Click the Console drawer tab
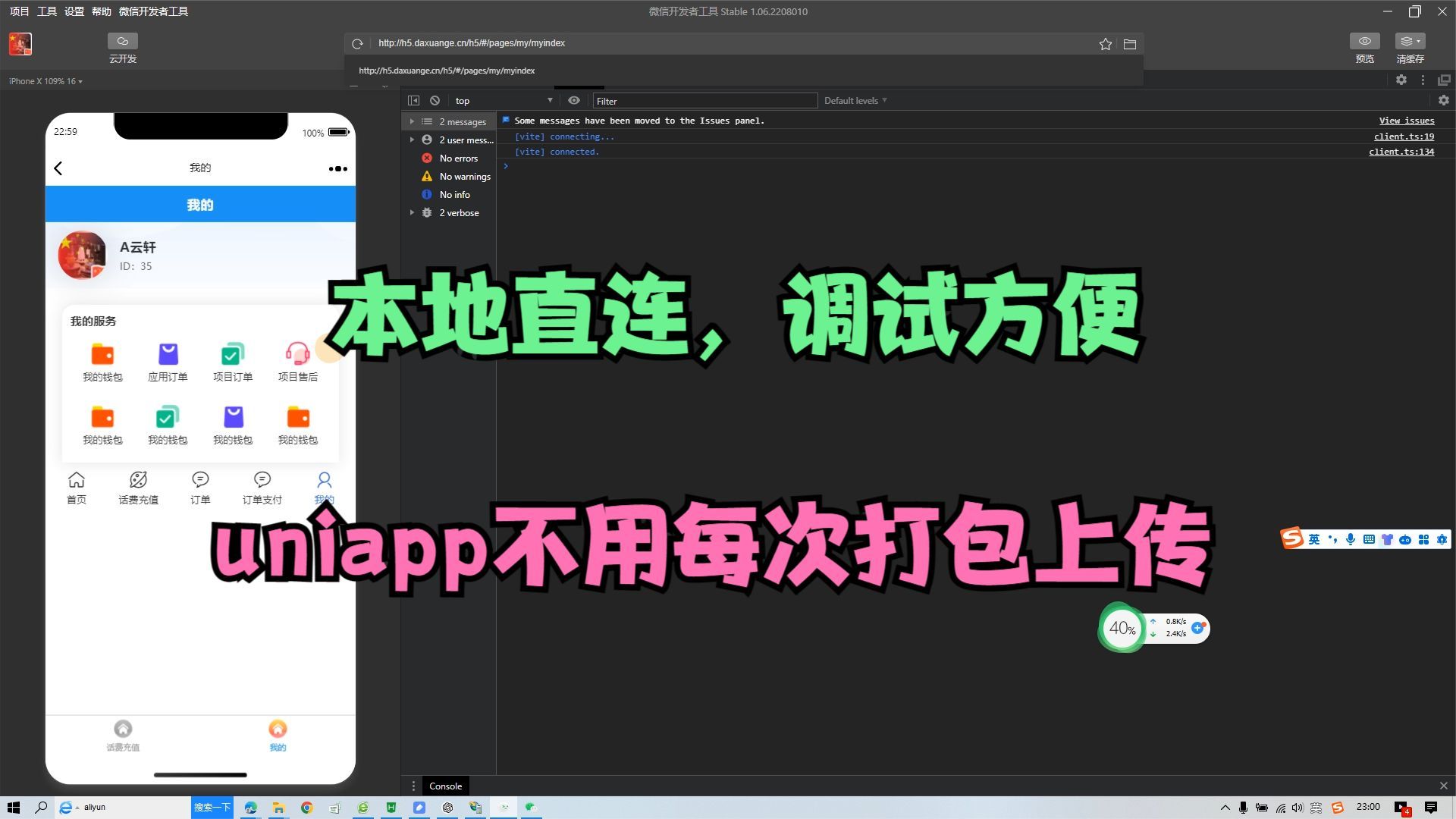This screenshot has width=1456, height=819. [445, 786]
